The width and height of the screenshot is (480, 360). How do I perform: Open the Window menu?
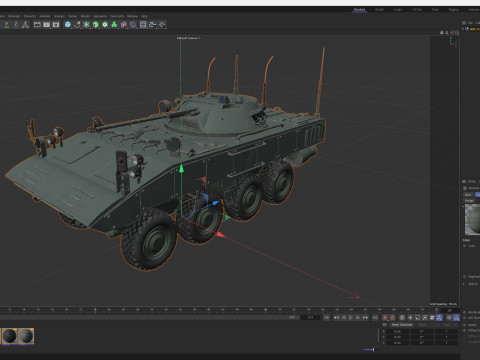pos(132,16)
